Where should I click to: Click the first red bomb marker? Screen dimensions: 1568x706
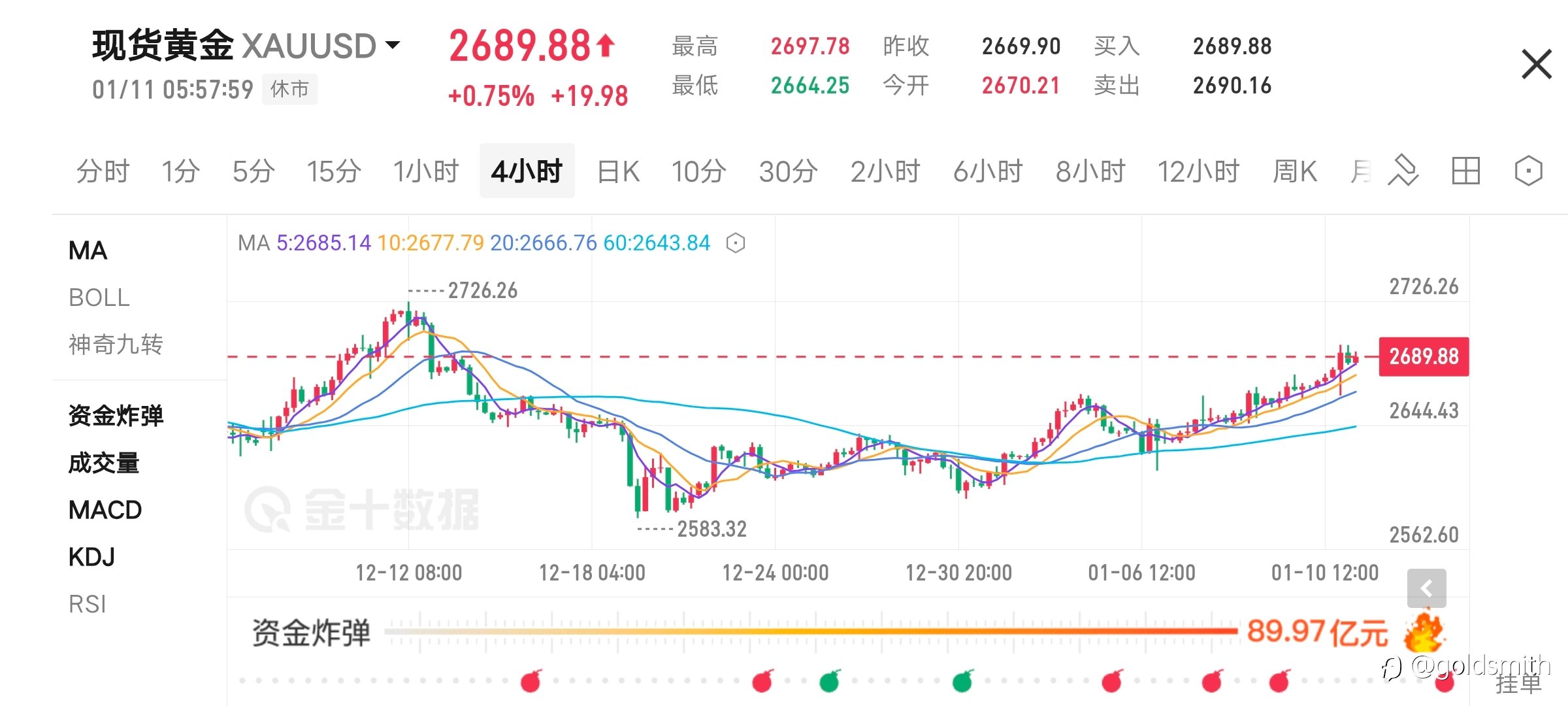(531, 681)
